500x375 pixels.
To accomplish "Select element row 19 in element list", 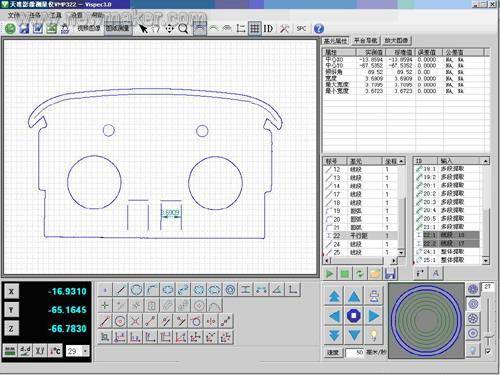I will click(361, 211).
